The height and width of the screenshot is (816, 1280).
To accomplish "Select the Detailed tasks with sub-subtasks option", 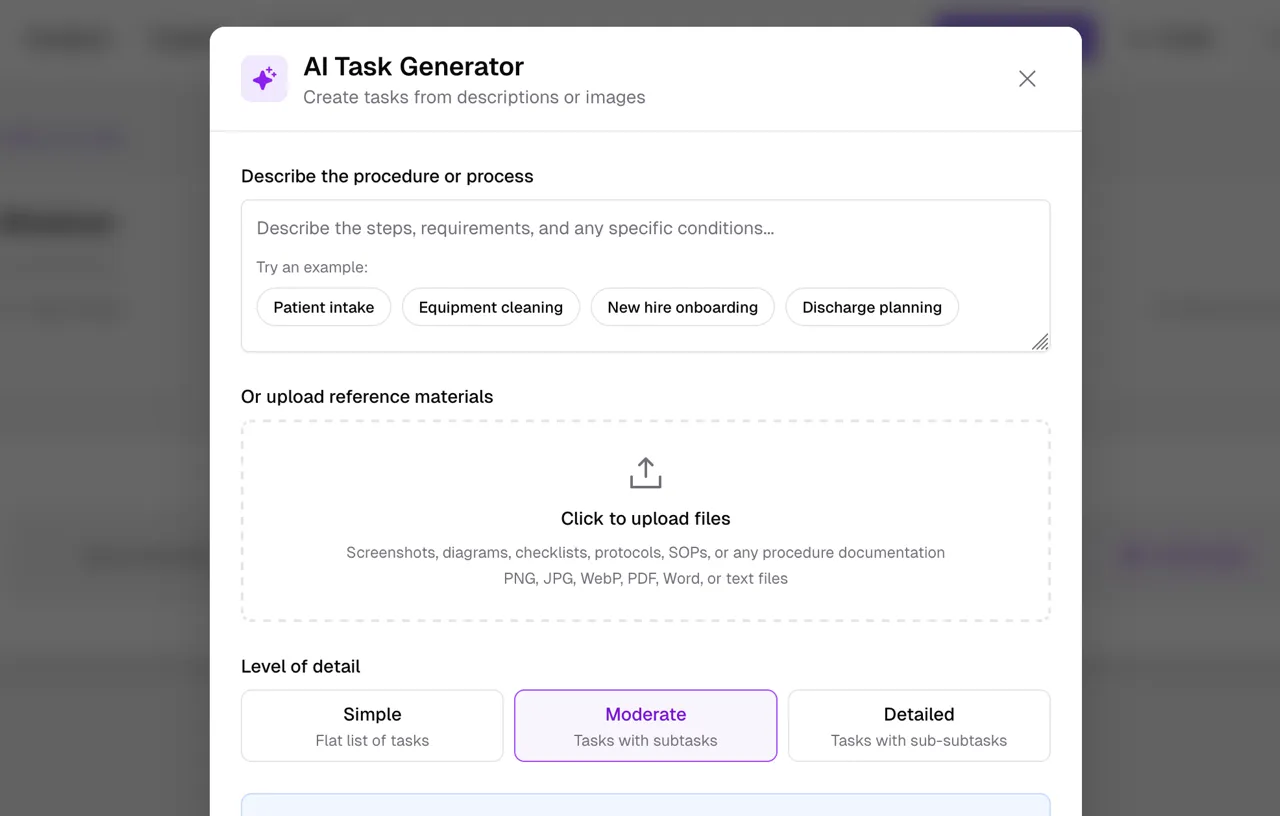I will (x=918, y=725).
